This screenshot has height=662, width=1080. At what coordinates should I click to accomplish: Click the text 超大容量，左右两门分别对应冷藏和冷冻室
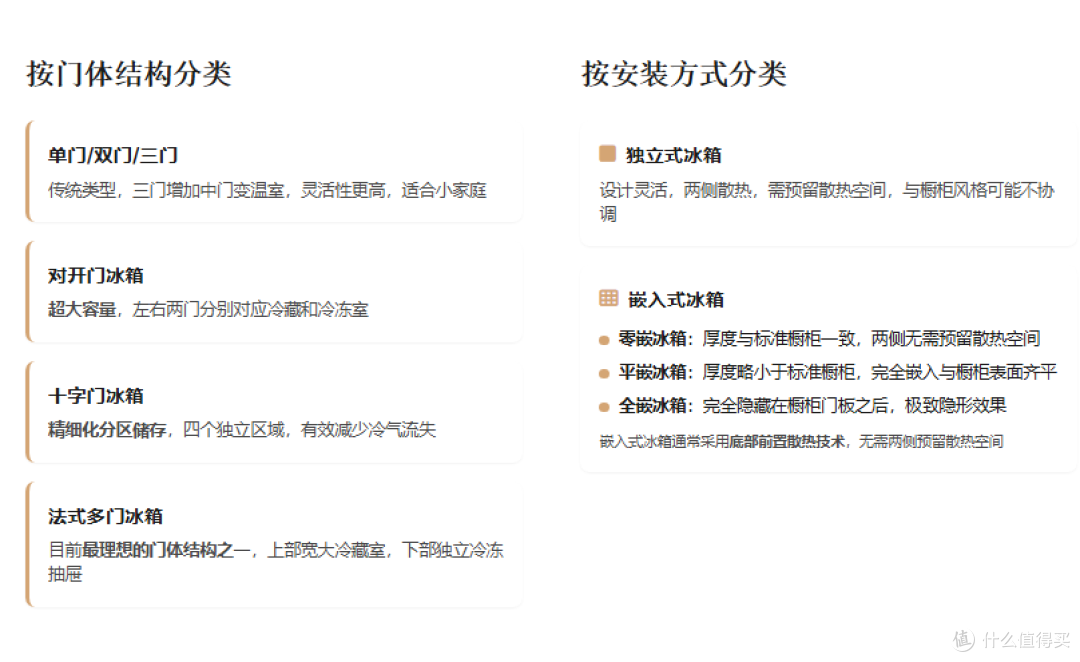208,309
